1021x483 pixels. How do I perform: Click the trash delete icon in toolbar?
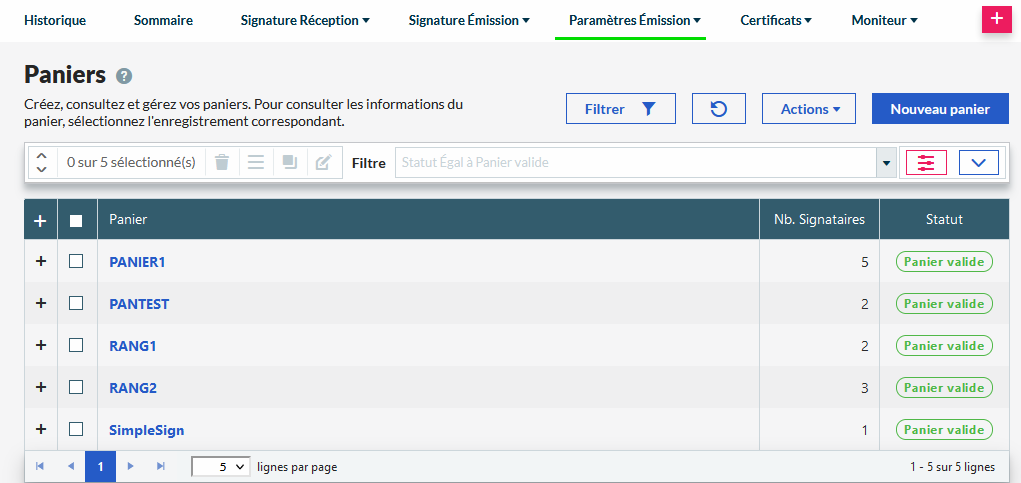[222, 162]
